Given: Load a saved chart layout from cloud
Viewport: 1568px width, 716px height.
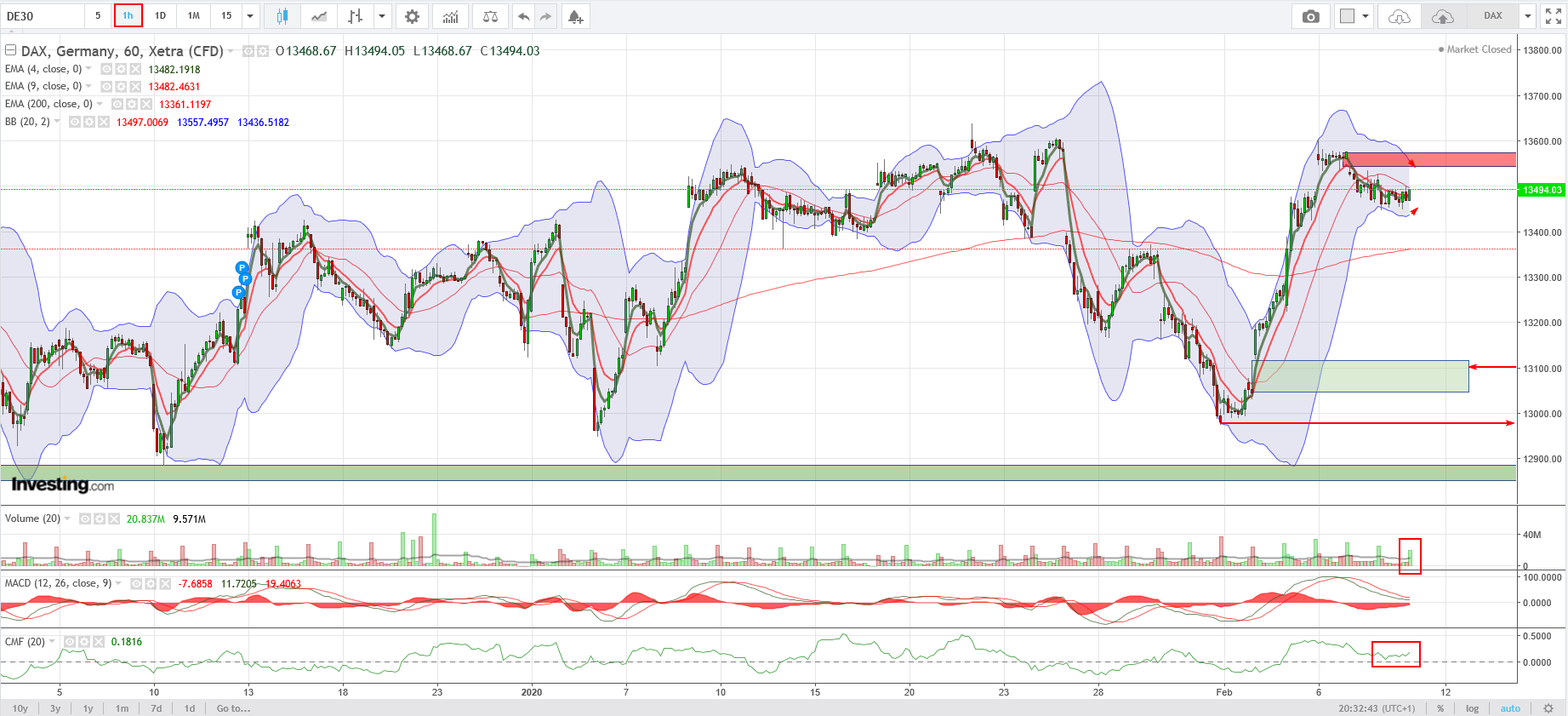Looking at the screenshot, I should pyautogui.click(x=1400, y=16).
